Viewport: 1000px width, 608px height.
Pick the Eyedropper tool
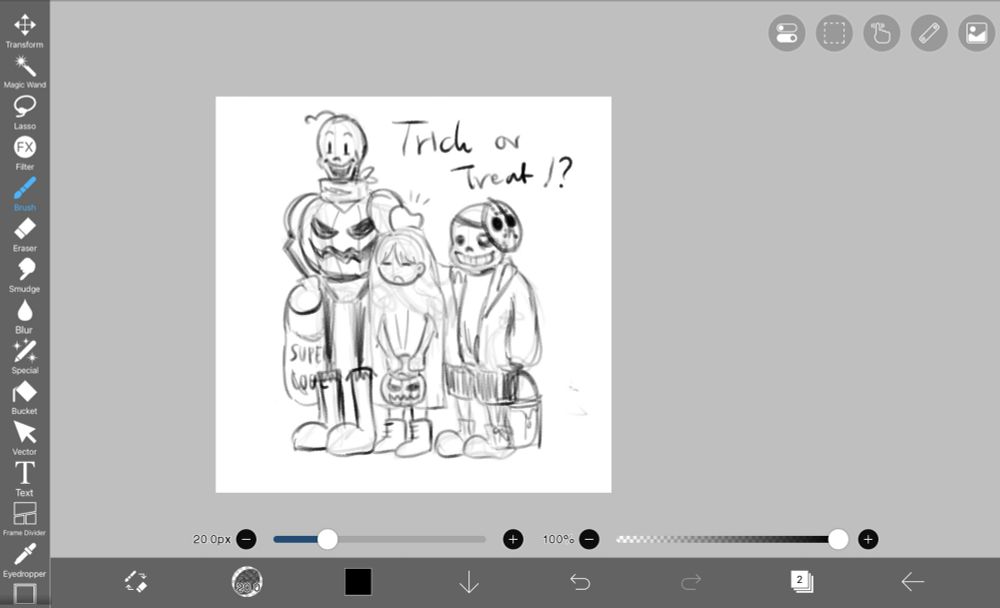(x=24, y=560)
